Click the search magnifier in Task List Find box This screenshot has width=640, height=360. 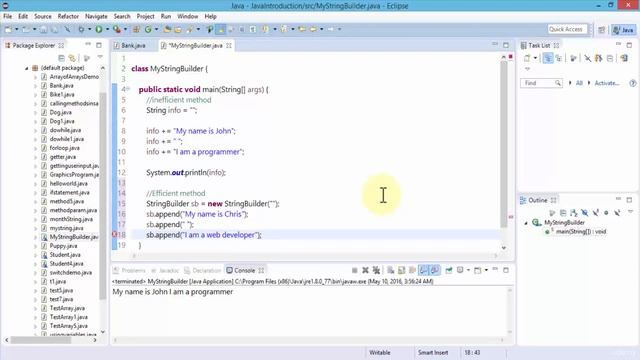558,83
